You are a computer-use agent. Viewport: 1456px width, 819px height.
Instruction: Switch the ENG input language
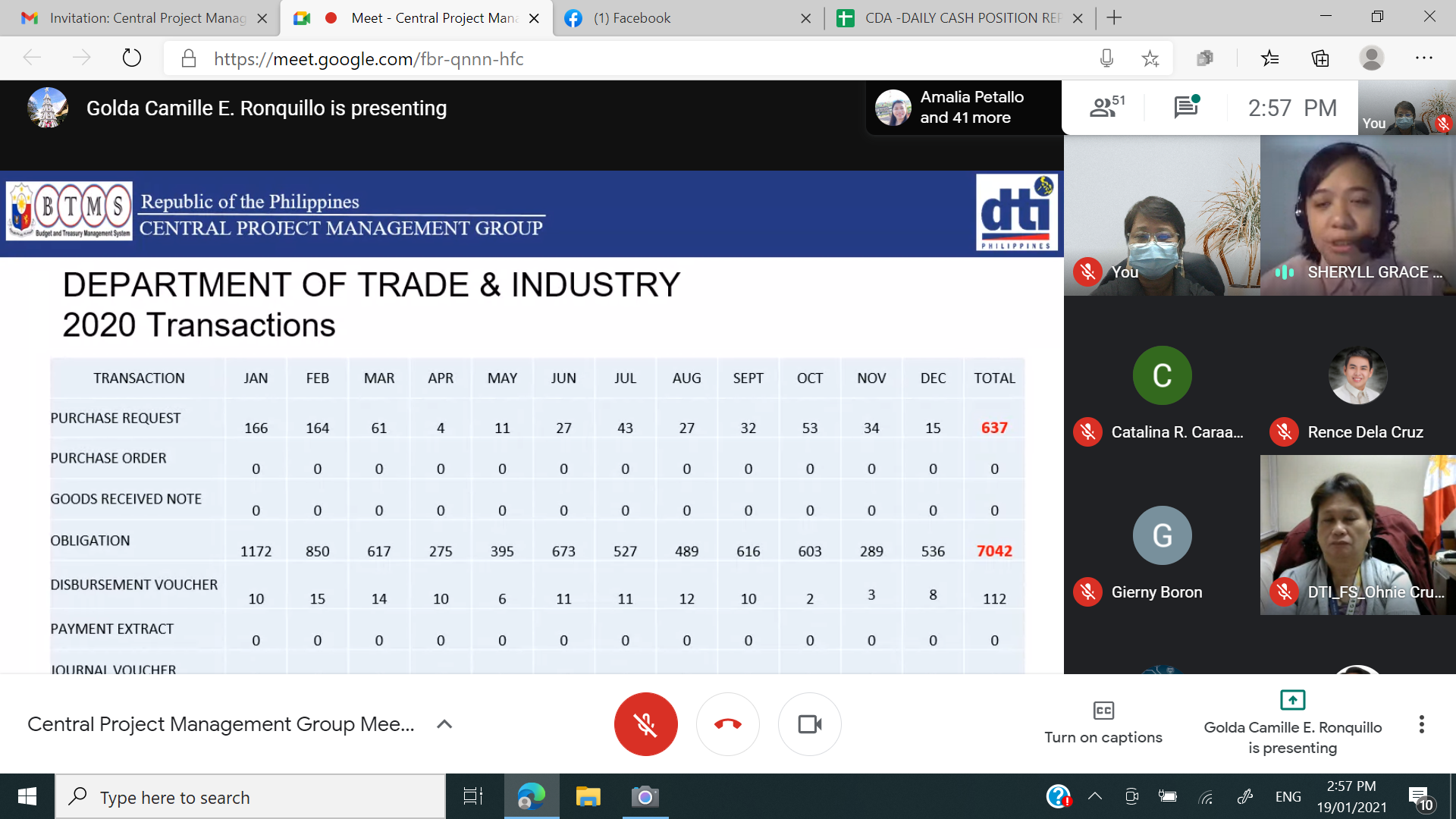click(1288, 796)
